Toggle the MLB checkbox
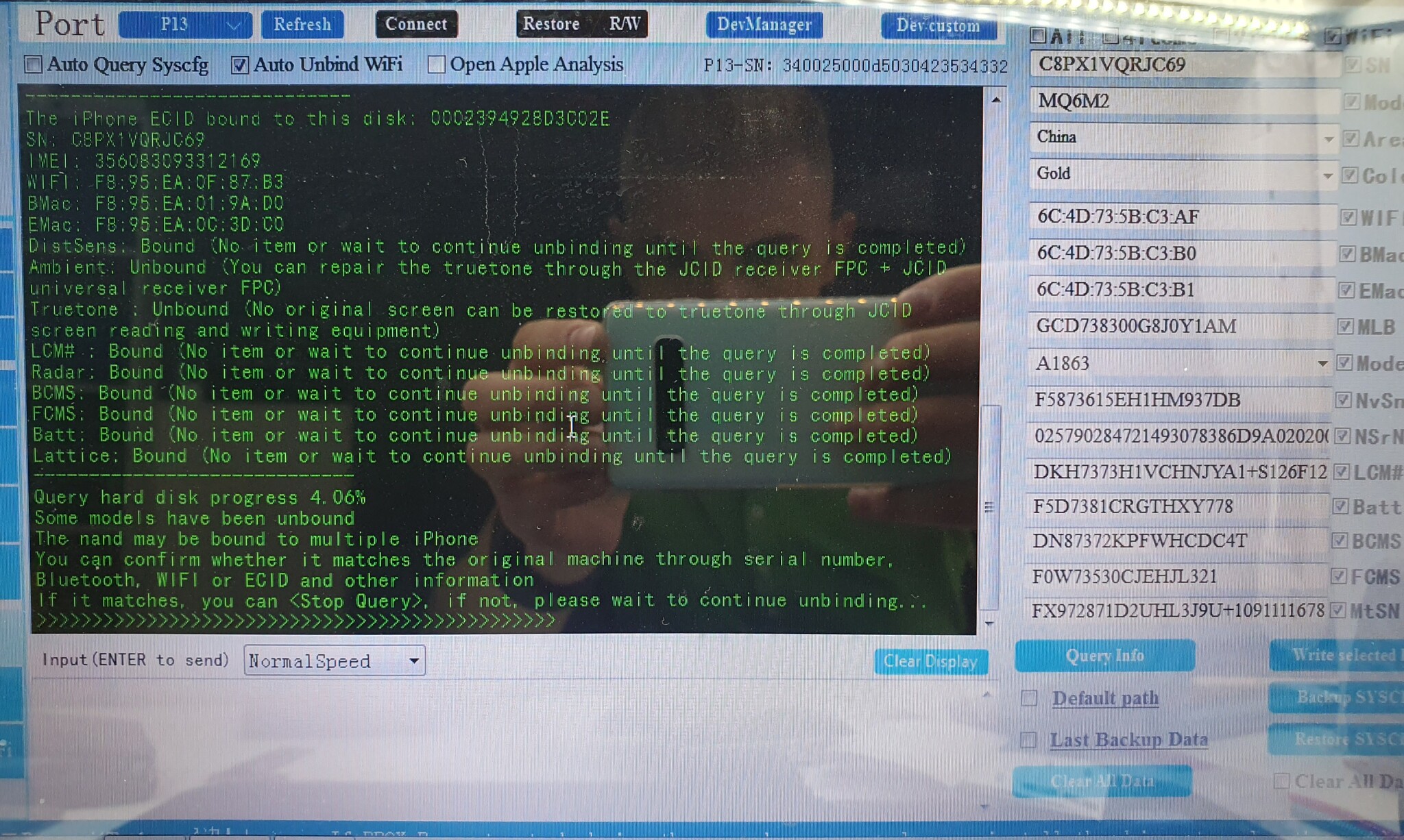Screen dimensions: 1404x840 pyautogui.click(x=1346, y=327)
